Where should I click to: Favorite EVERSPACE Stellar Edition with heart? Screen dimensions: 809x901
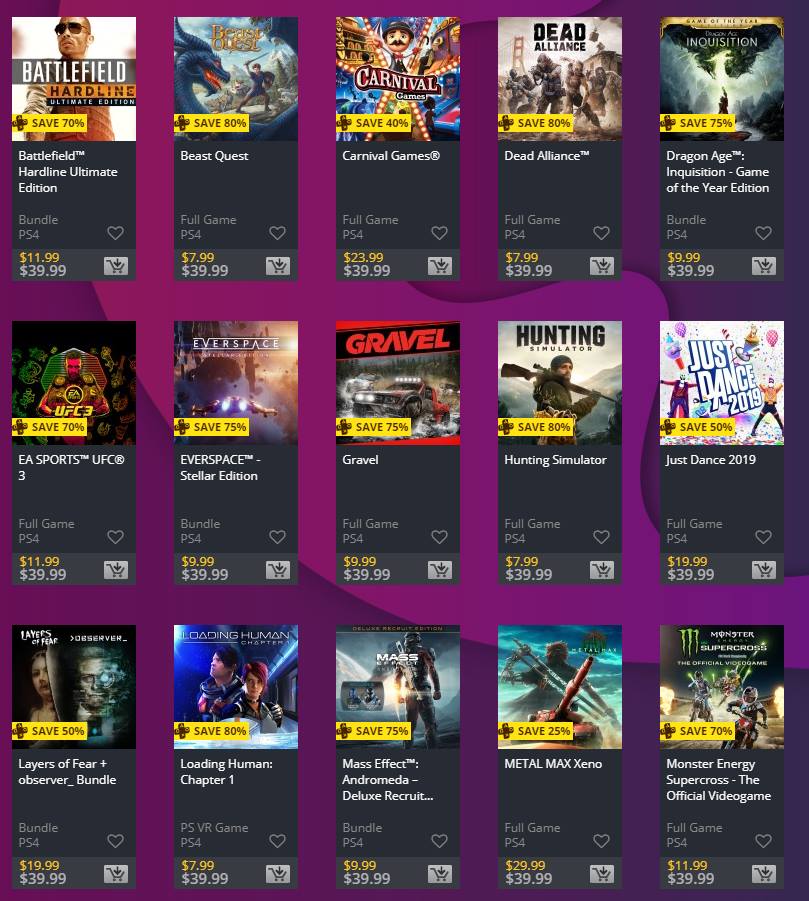[278, 537]
